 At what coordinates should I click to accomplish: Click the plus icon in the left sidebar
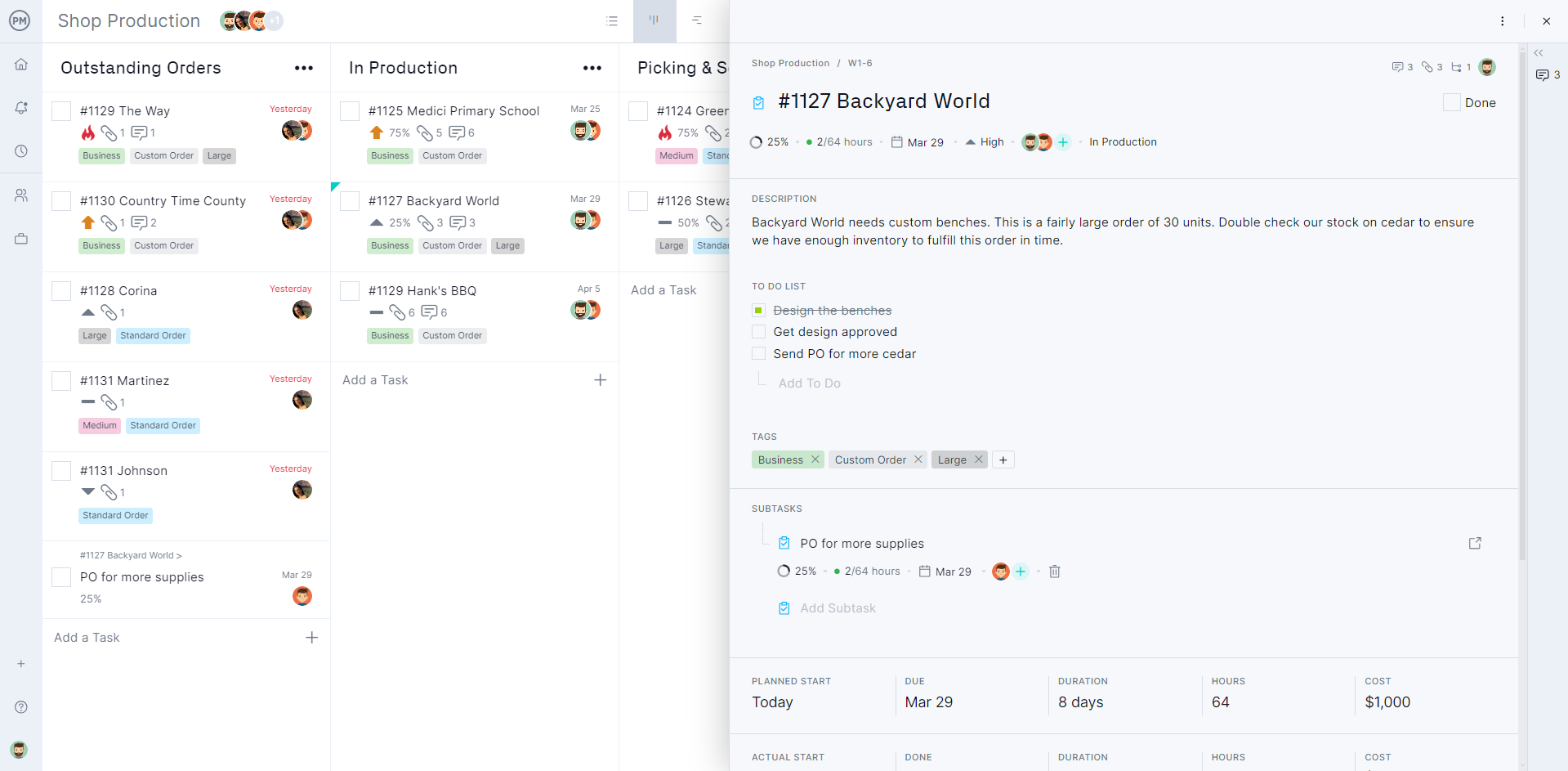(x=21, y=664)
